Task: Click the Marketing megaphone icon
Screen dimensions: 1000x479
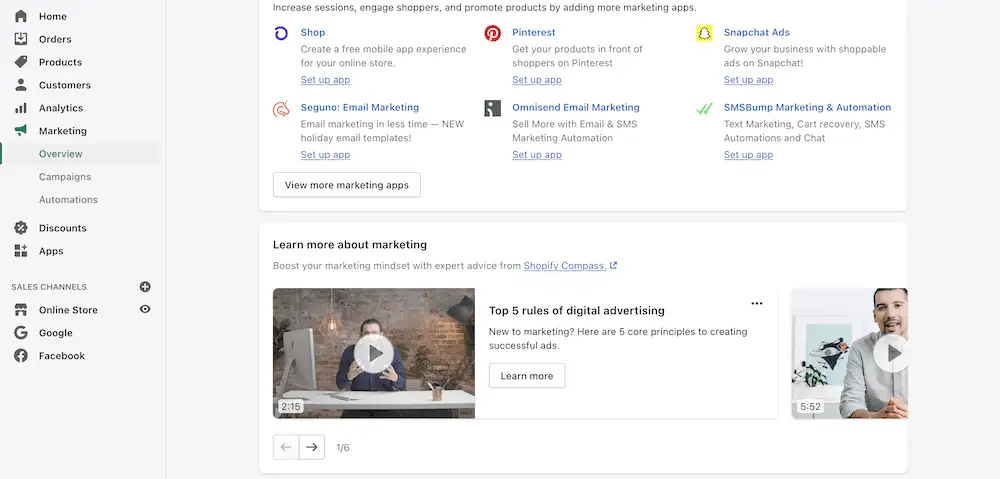Action: [21, 131]
